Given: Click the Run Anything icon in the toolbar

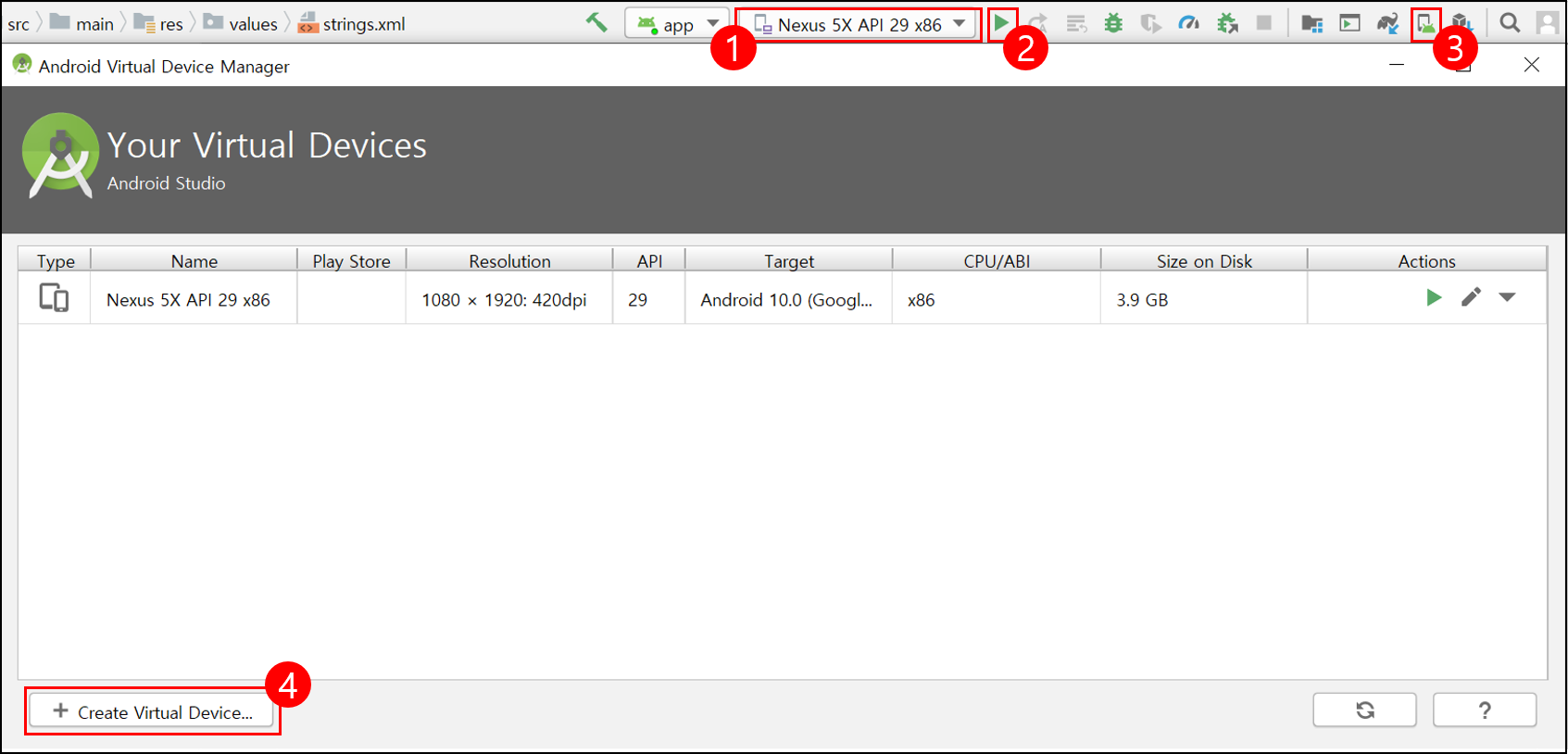Looking at the screenshot, I should 1349,23.
